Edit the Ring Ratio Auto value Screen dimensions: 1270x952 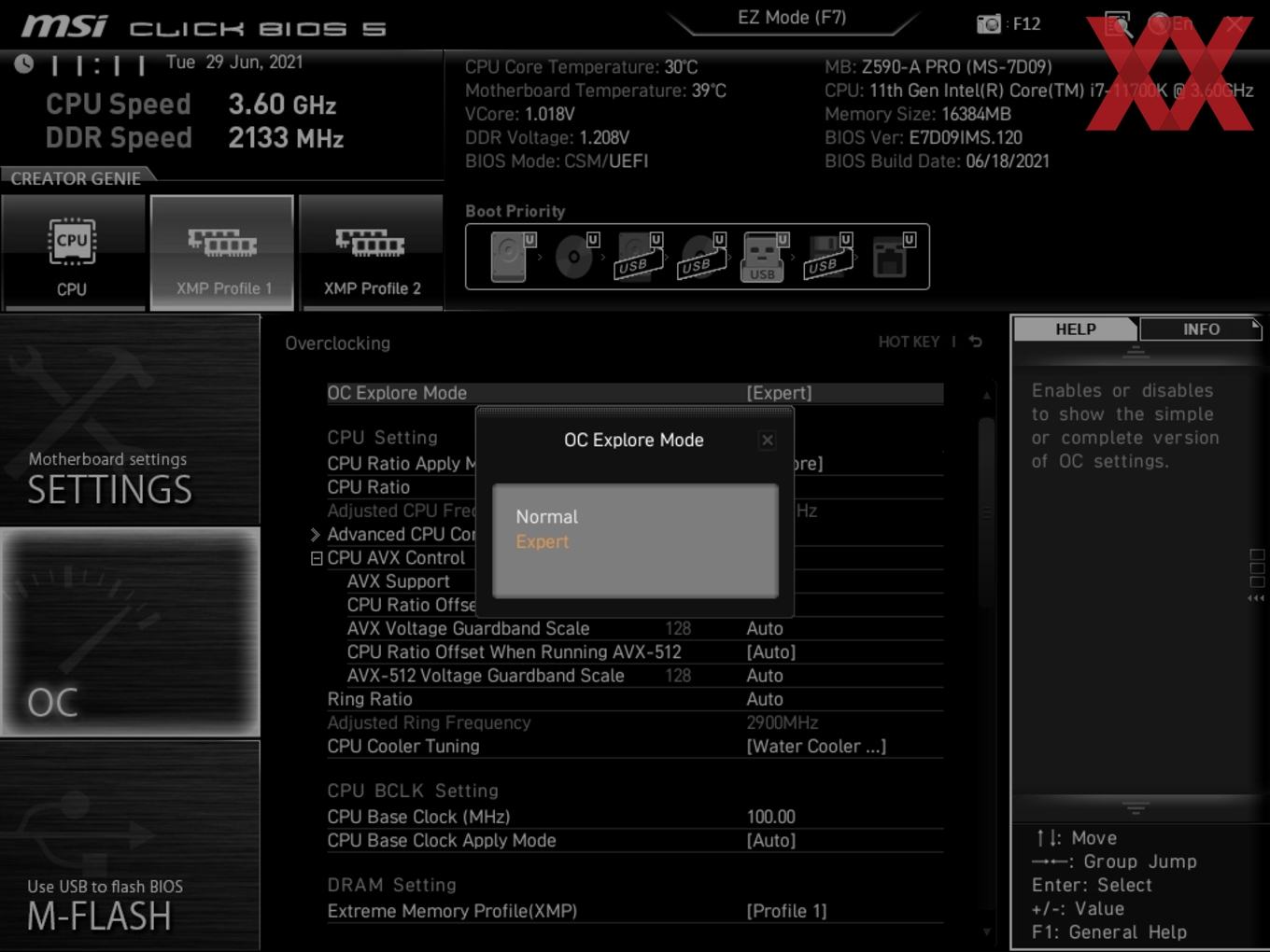[x=765, y=699]
